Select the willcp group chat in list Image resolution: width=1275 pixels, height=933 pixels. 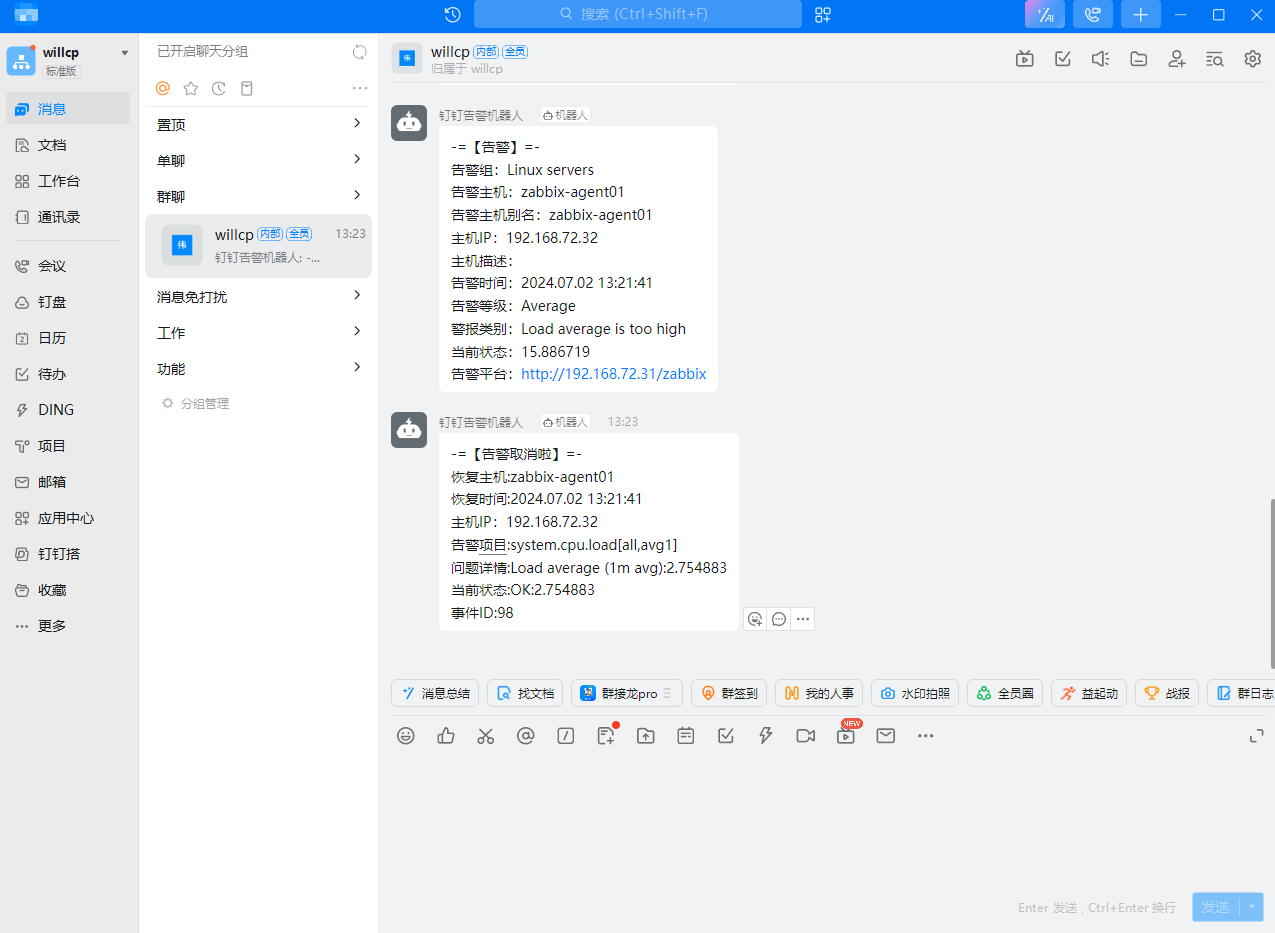point(258,246)
